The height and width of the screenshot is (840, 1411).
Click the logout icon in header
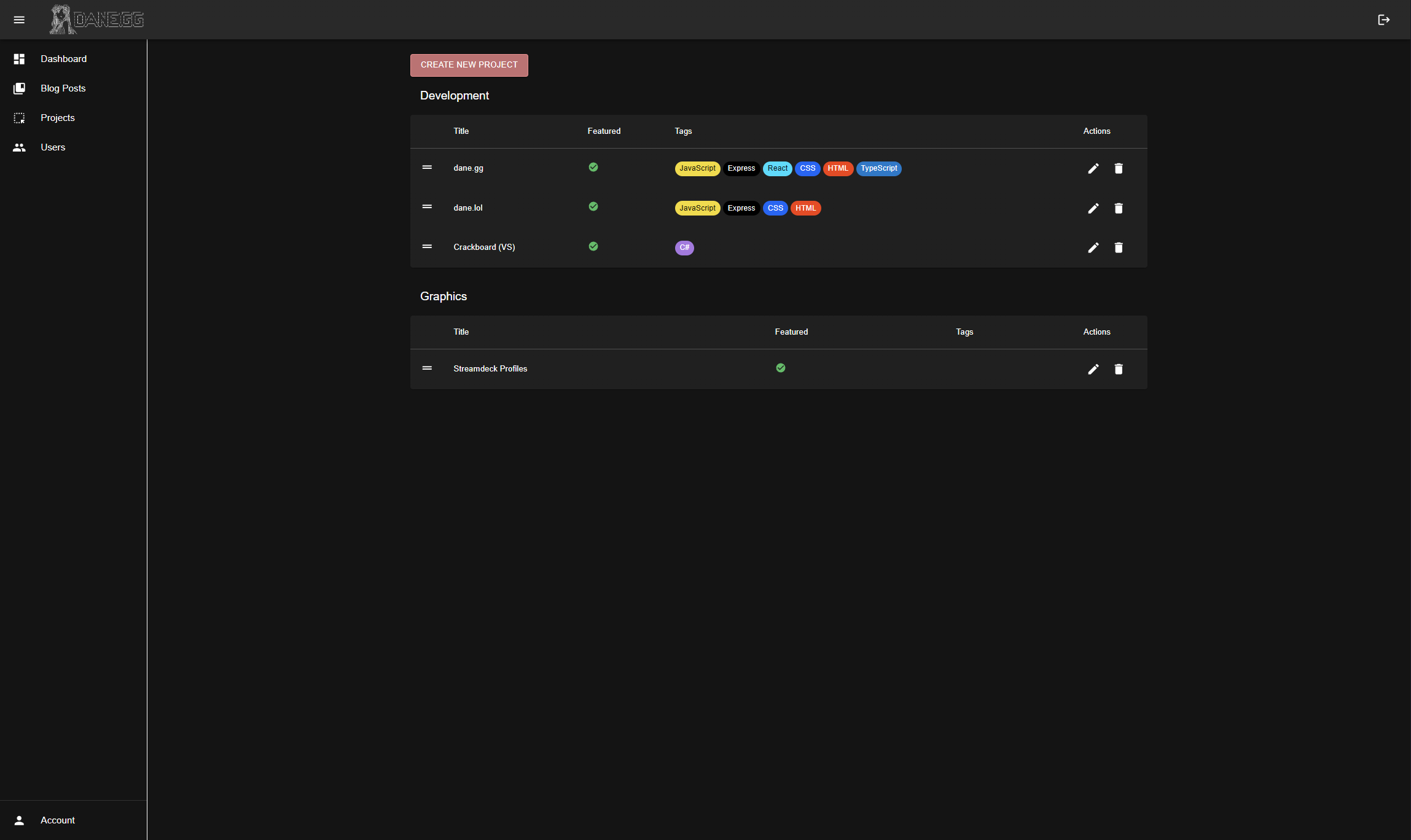tap(1383, 20)
